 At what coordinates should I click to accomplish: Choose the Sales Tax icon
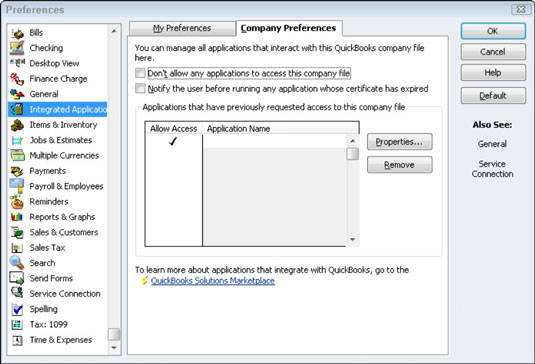[x=17, y=248]
